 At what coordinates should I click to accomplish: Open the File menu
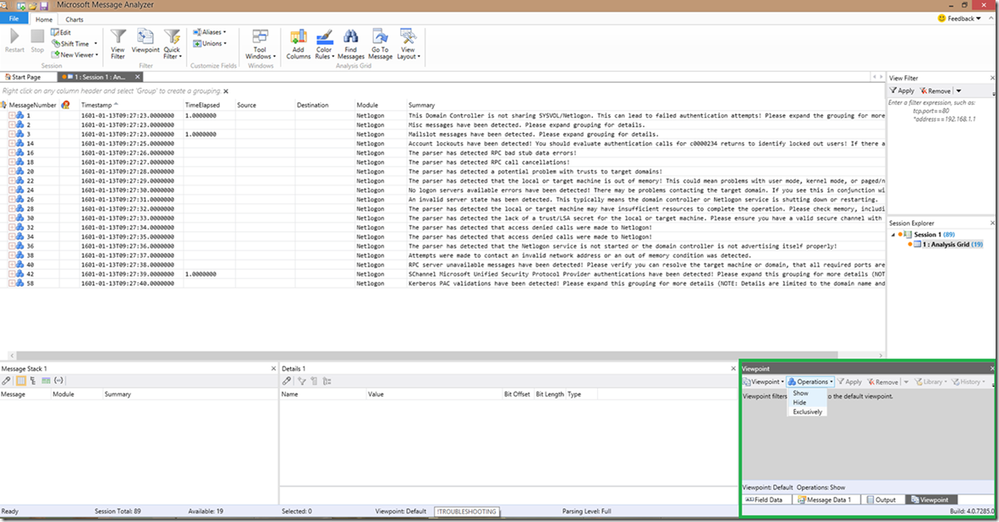coord(14,18)
